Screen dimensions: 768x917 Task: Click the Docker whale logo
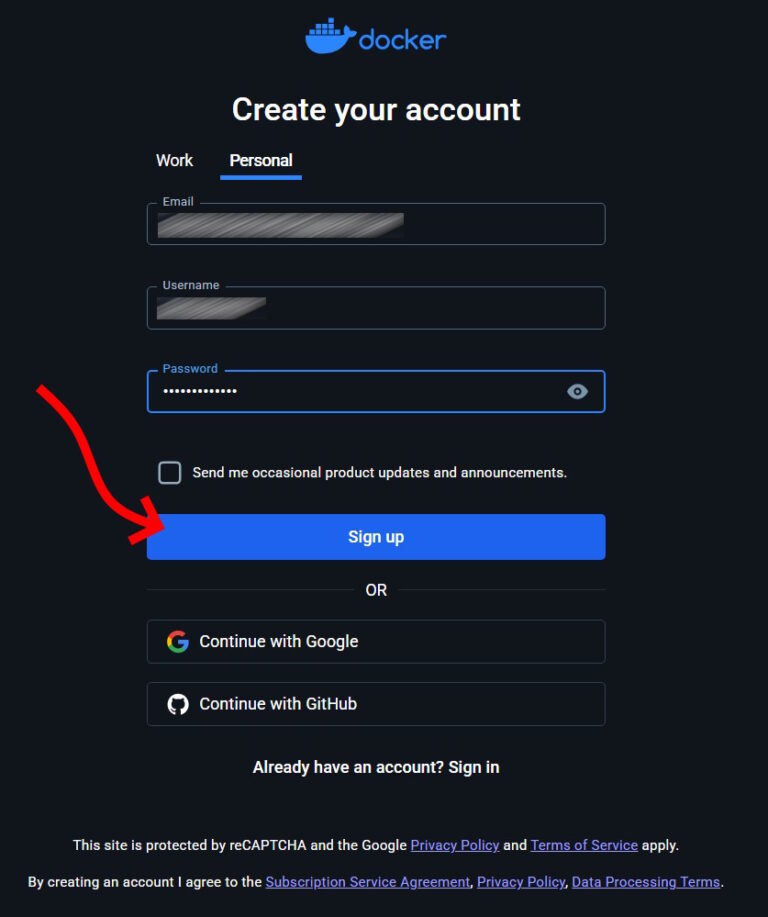(330, 37)
